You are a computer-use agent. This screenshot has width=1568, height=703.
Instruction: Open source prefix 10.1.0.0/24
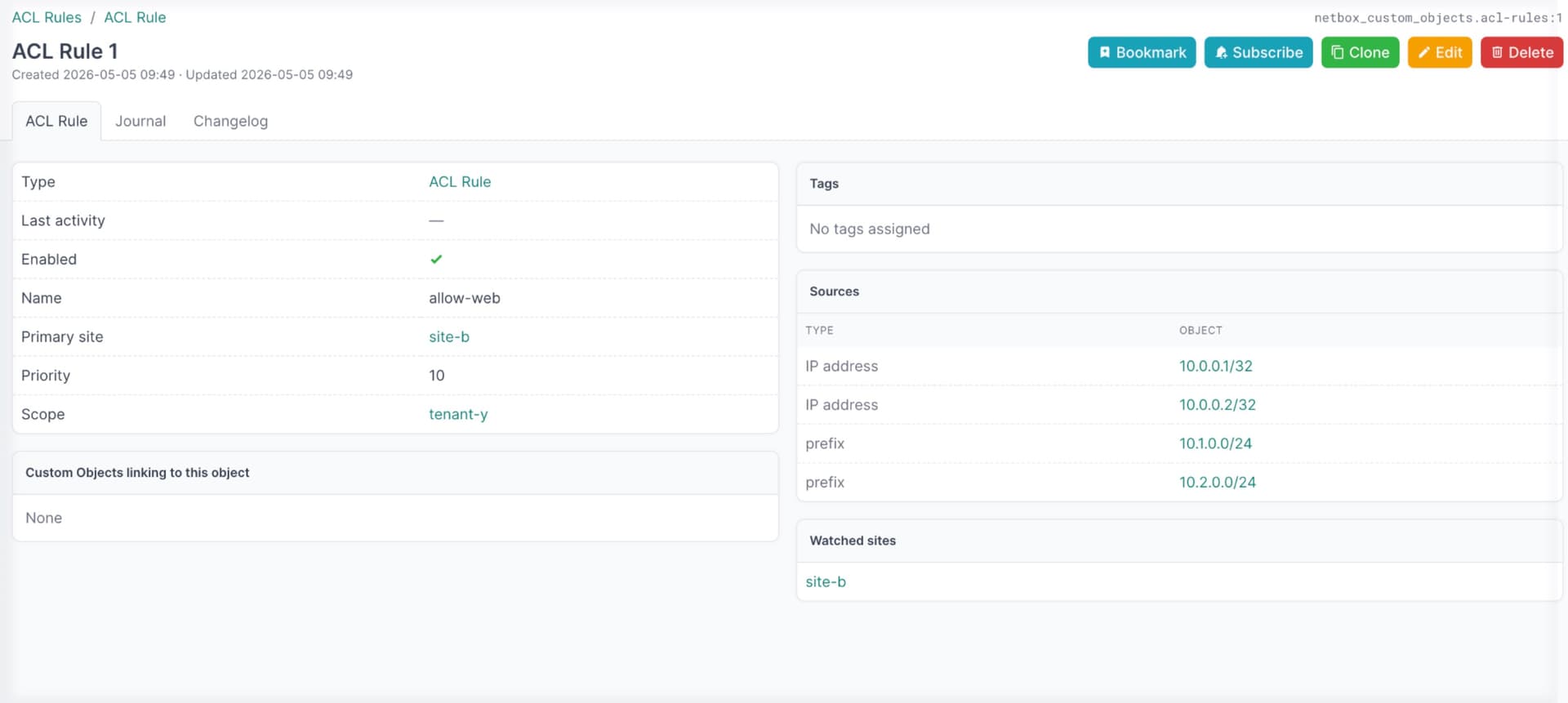click(x=1215, y=443)
